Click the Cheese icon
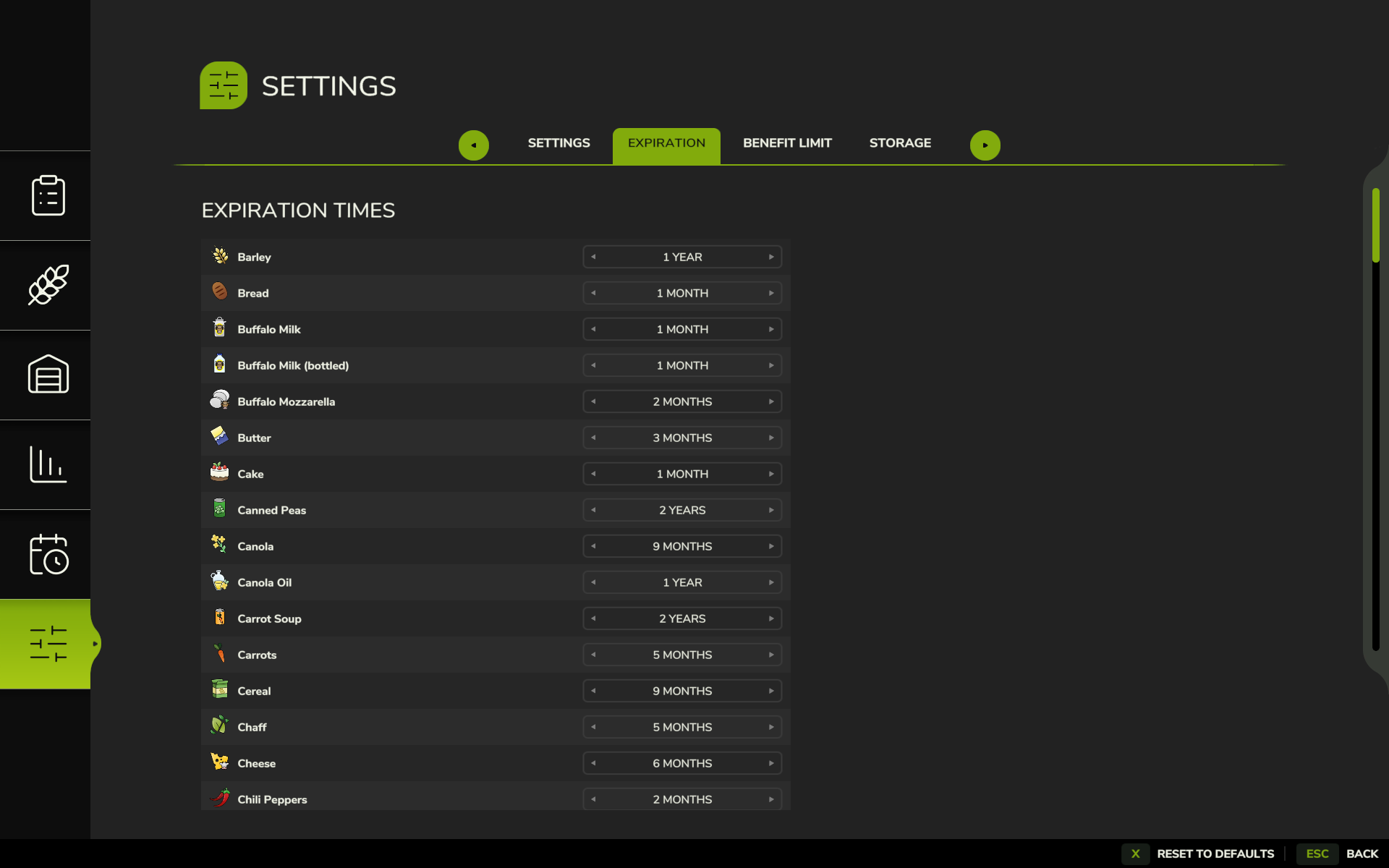The image size is (1389, 868). (x=220, y=762)
